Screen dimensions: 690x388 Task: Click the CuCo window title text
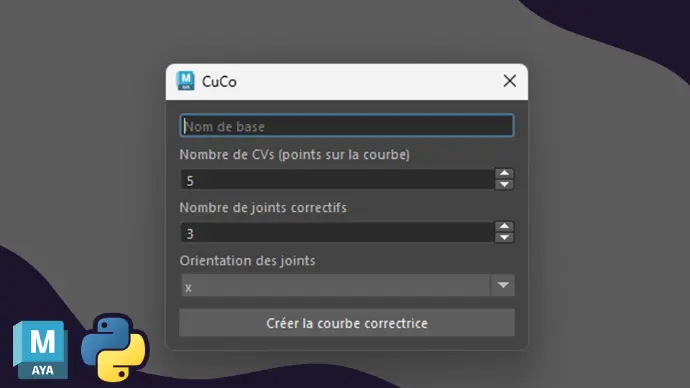(219, 82)
